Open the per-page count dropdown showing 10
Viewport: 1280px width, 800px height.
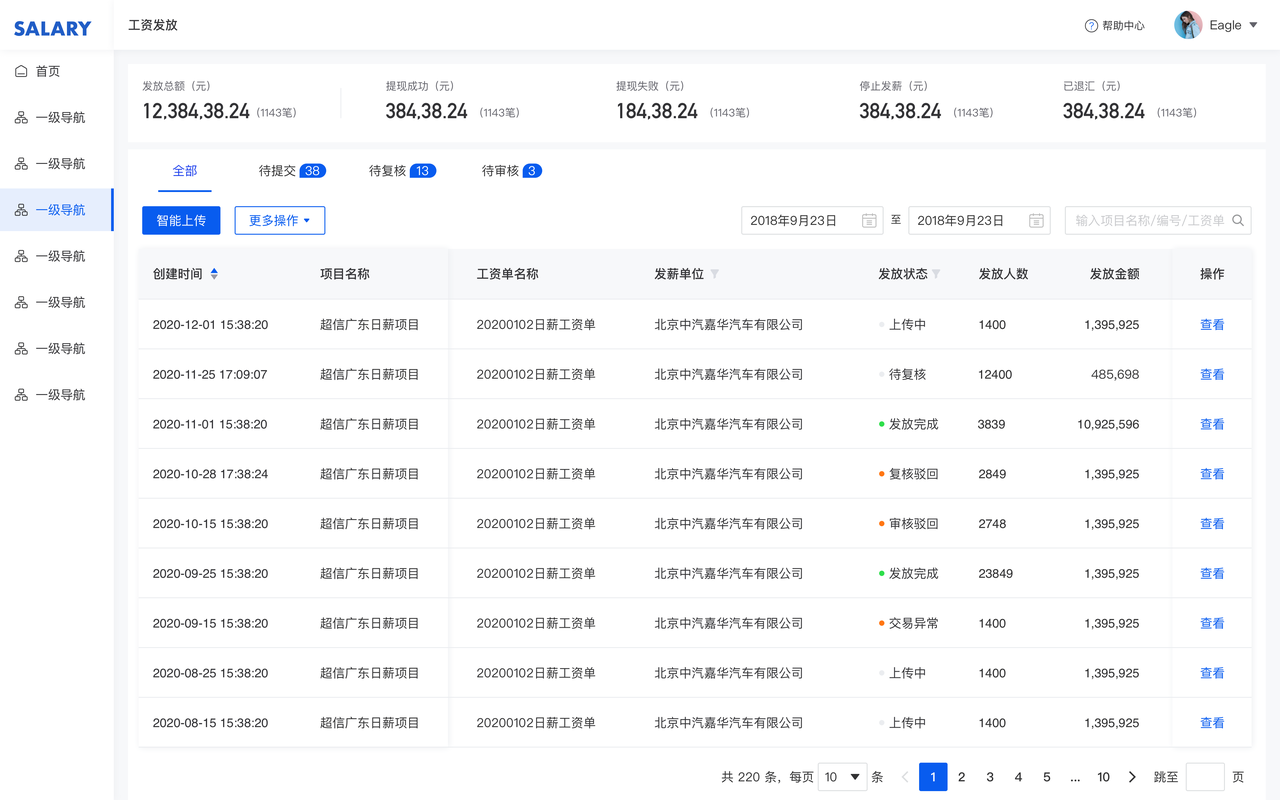[843, 777]
